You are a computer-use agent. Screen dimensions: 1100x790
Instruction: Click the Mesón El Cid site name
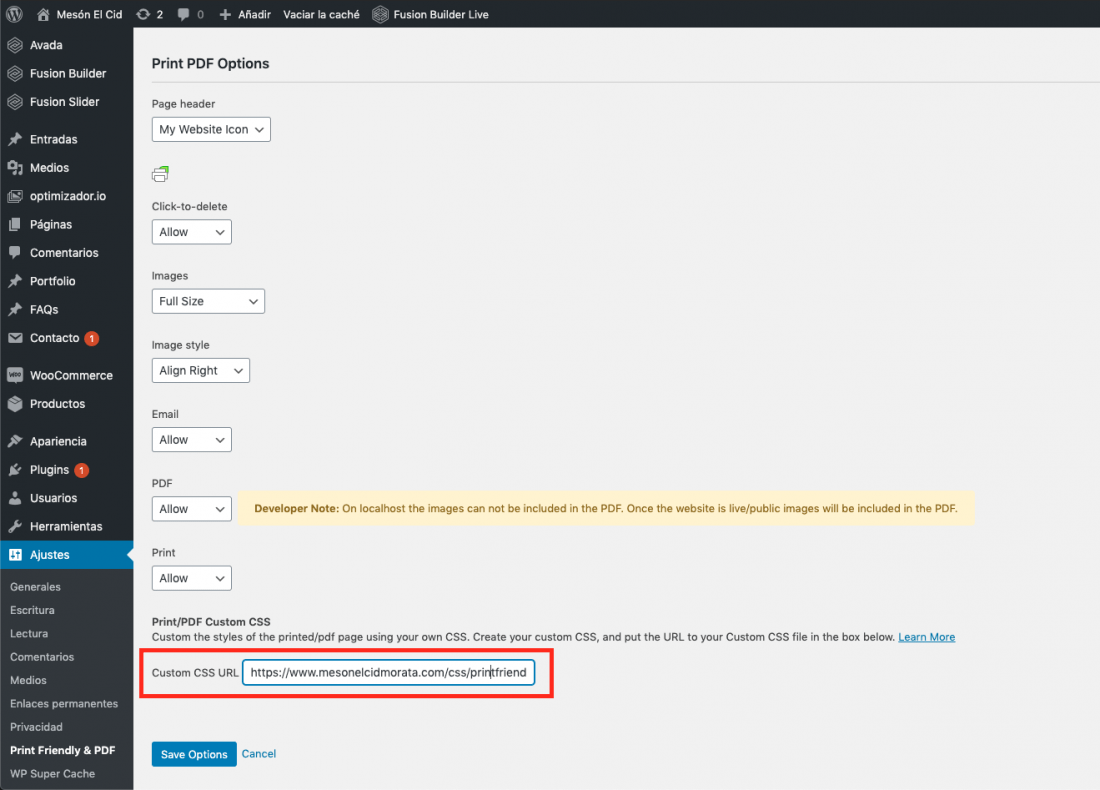(x=89, y=14)
